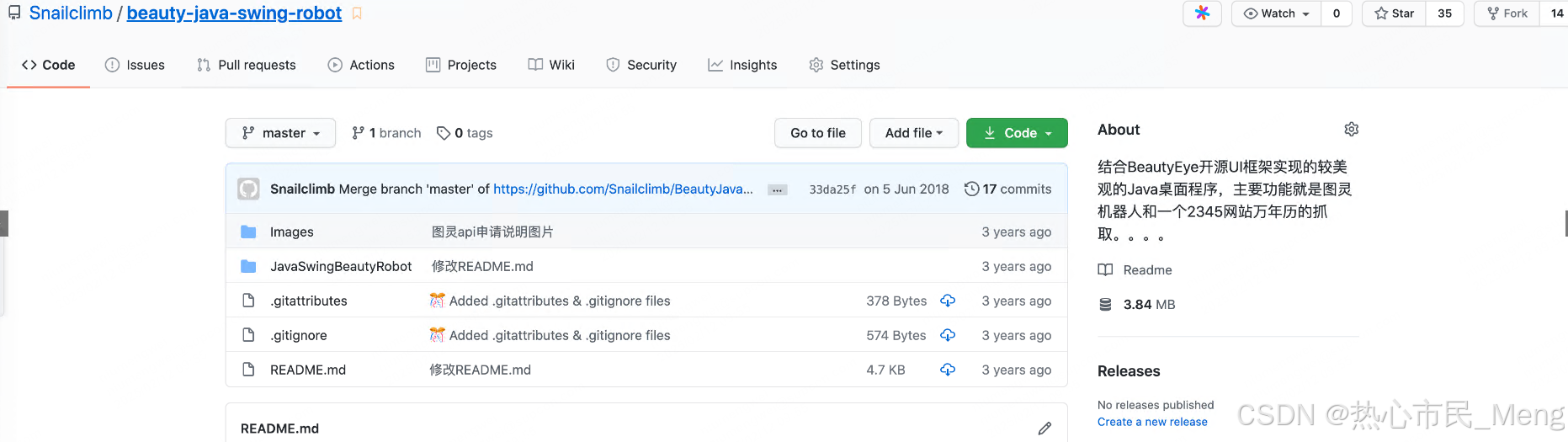The width and height of the screenshot is (1568, 442).
Task: Click the README.md file icon in list
Action: 248,370
